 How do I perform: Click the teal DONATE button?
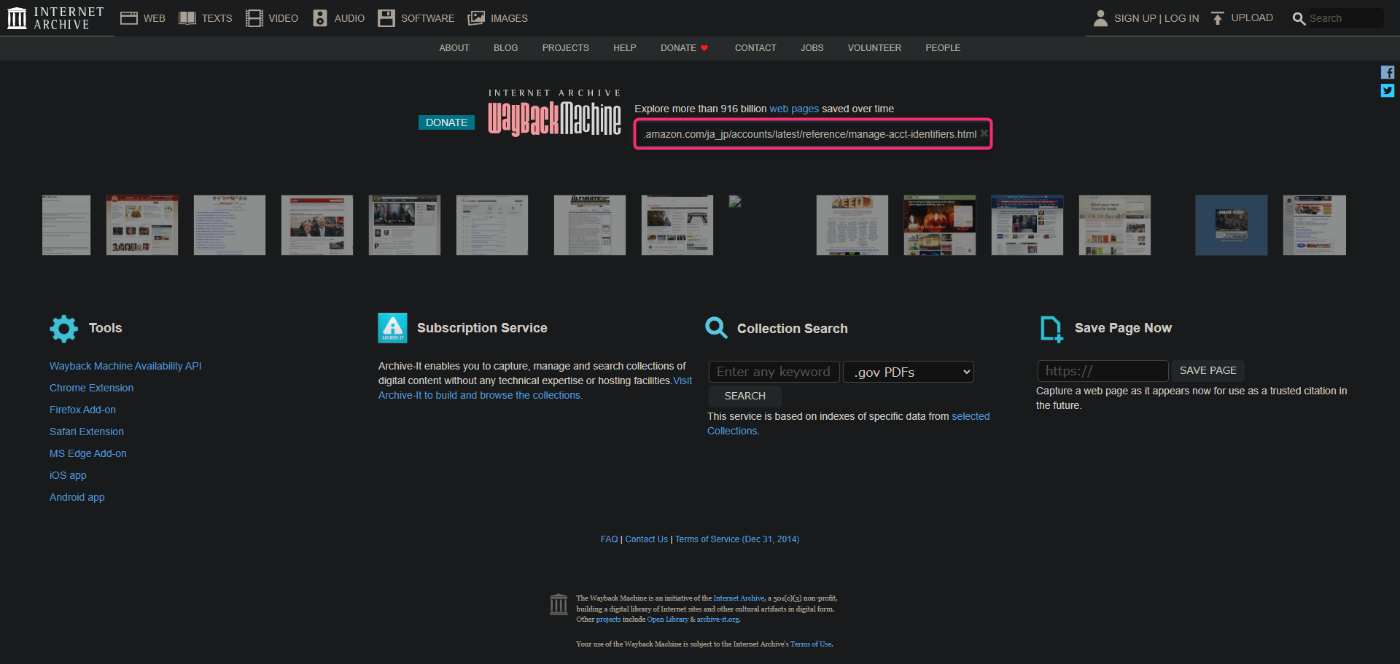pyautogui.click(x=446, y=123)
